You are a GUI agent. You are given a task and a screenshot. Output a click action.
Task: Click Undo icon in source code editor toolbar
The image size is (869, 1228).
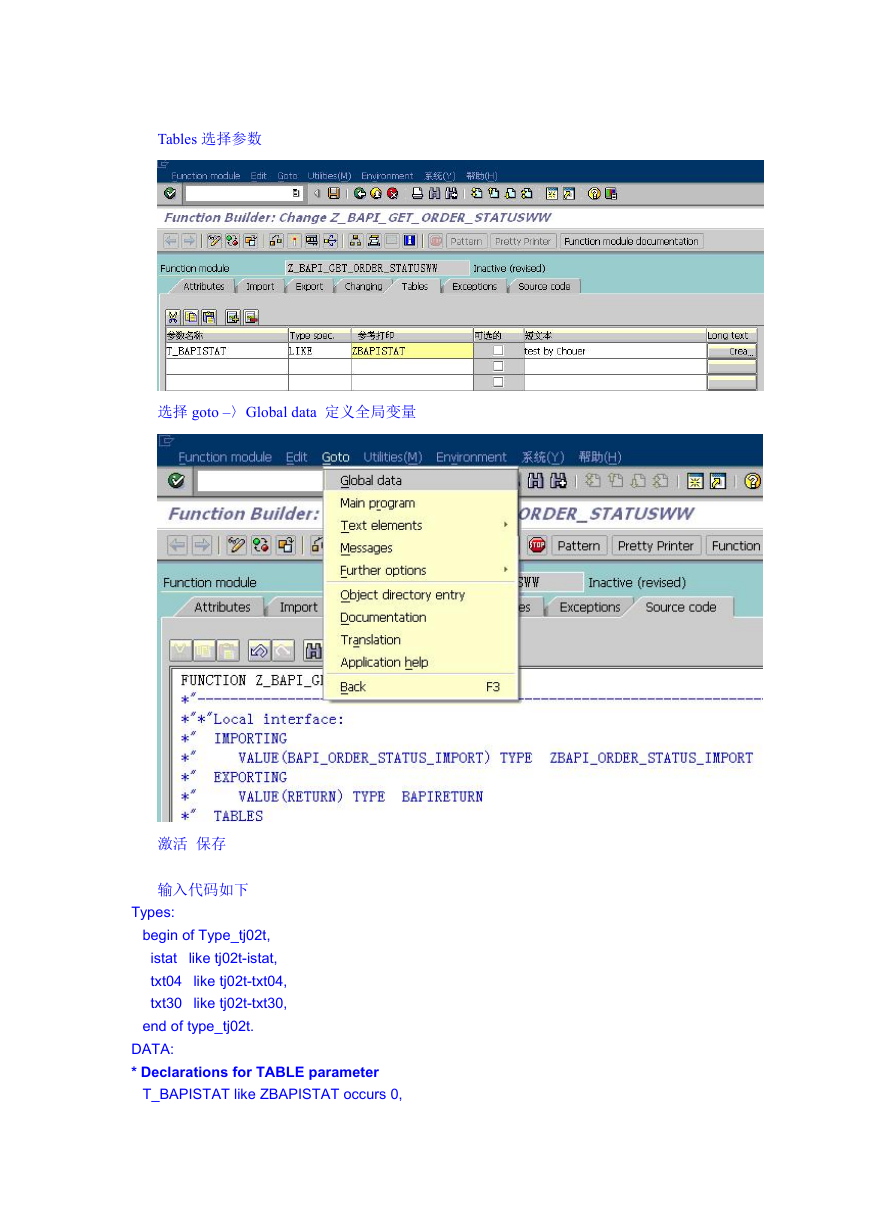click(258, 651)
